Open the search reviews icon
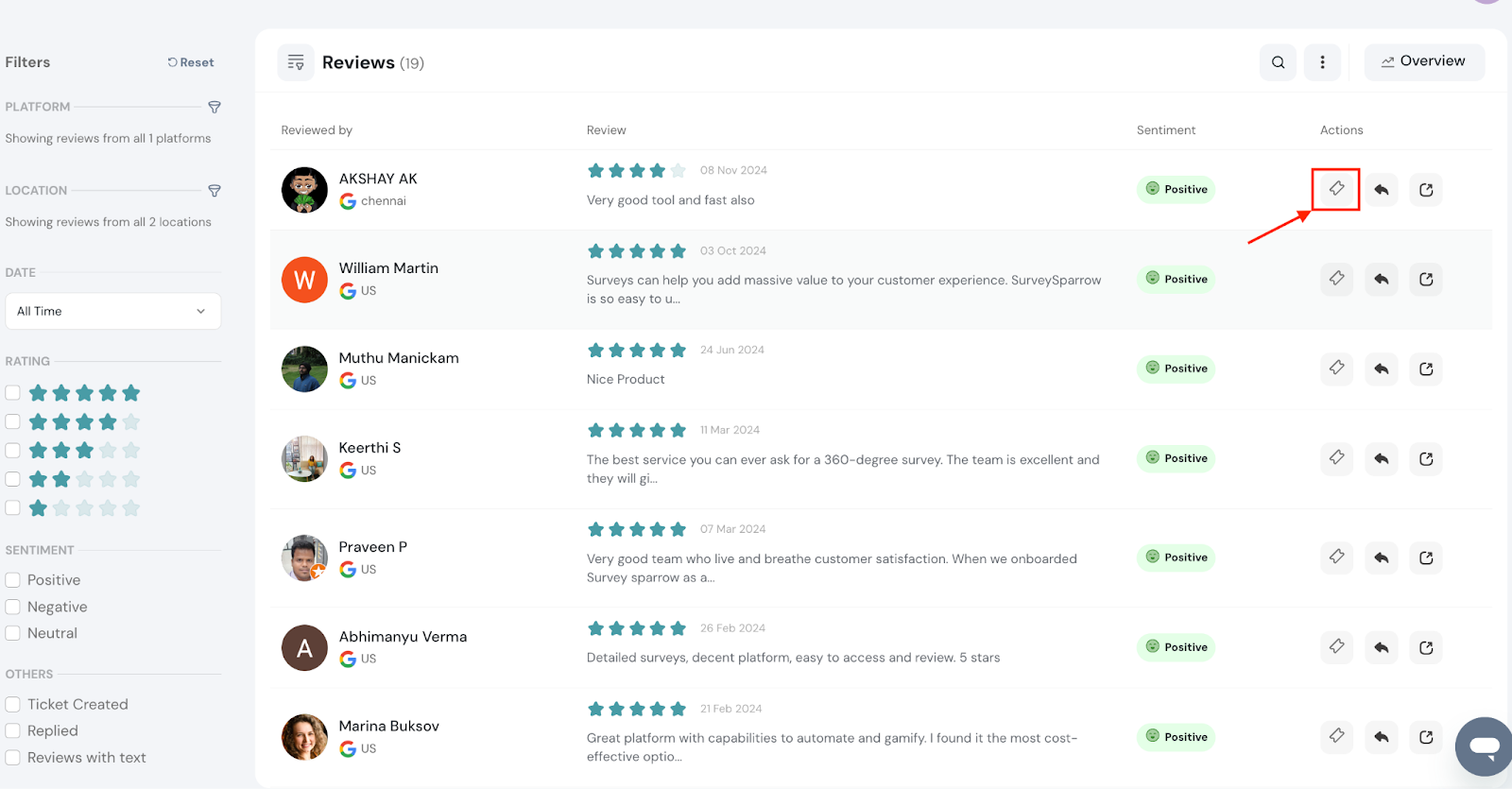Image resolution: width=1512 pixels, height=789 pixels. [x=1278, y=62]
